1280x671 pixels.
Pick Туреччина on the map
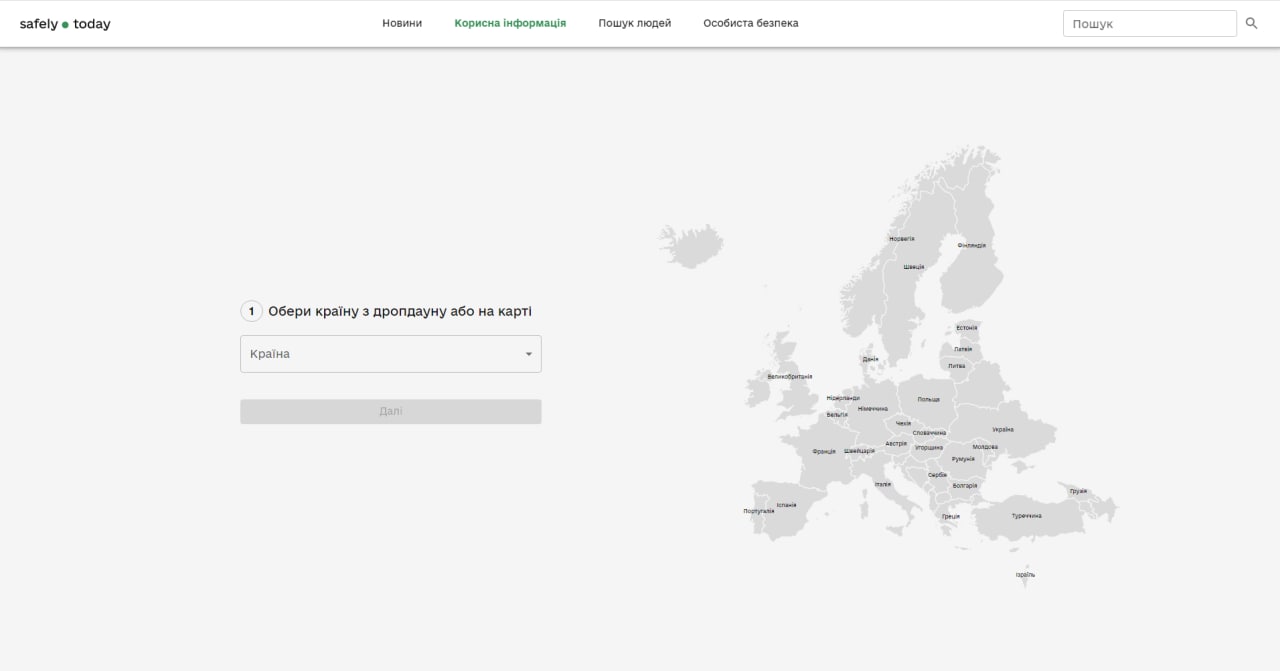click(x=1025, y=518)
